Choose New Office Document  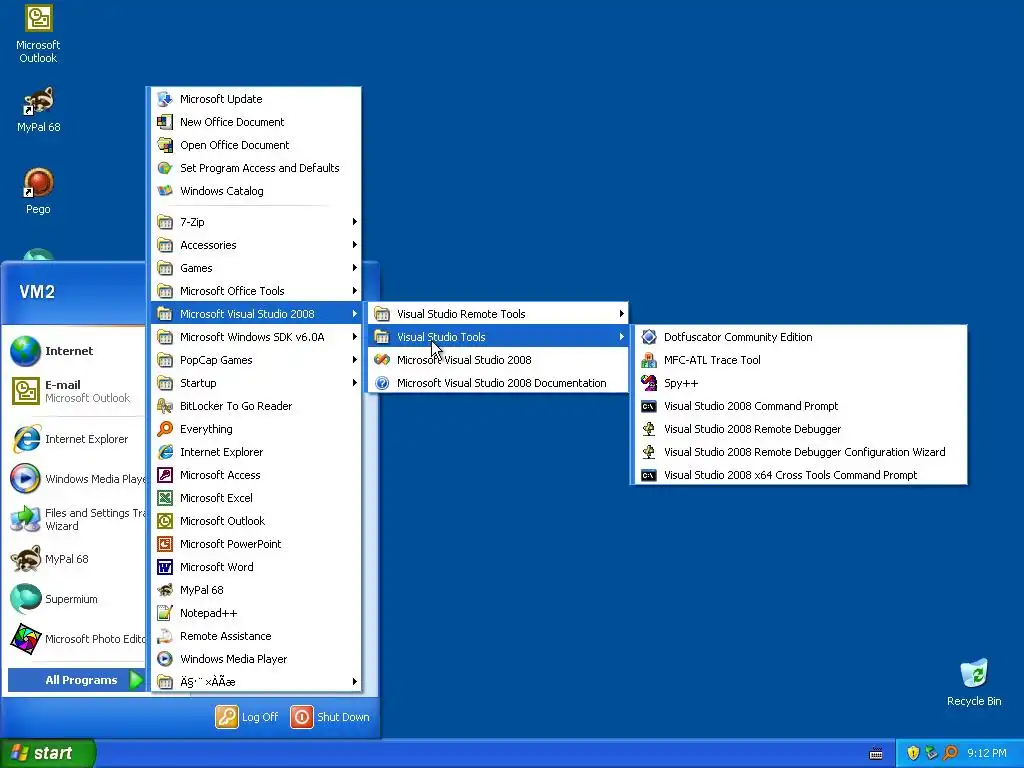pyautogui.click(x=256, y=121)
